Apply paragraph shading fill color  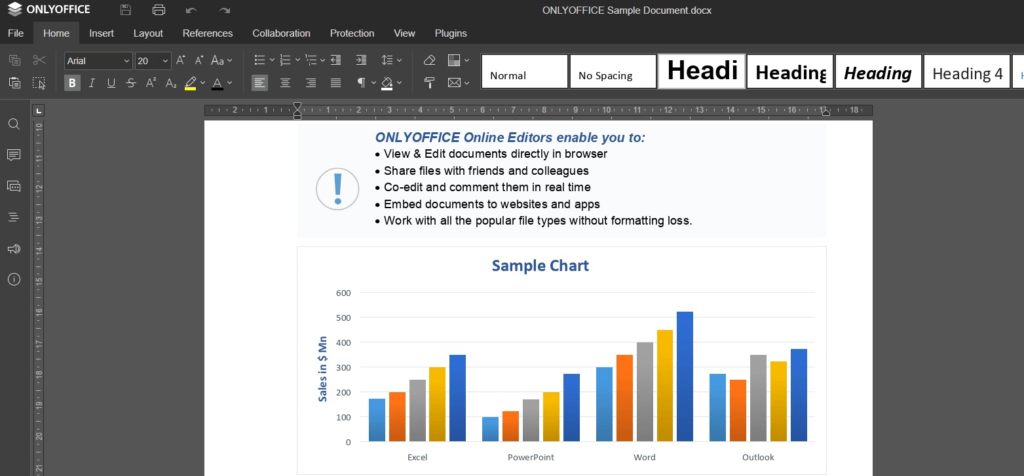[387, 83]
